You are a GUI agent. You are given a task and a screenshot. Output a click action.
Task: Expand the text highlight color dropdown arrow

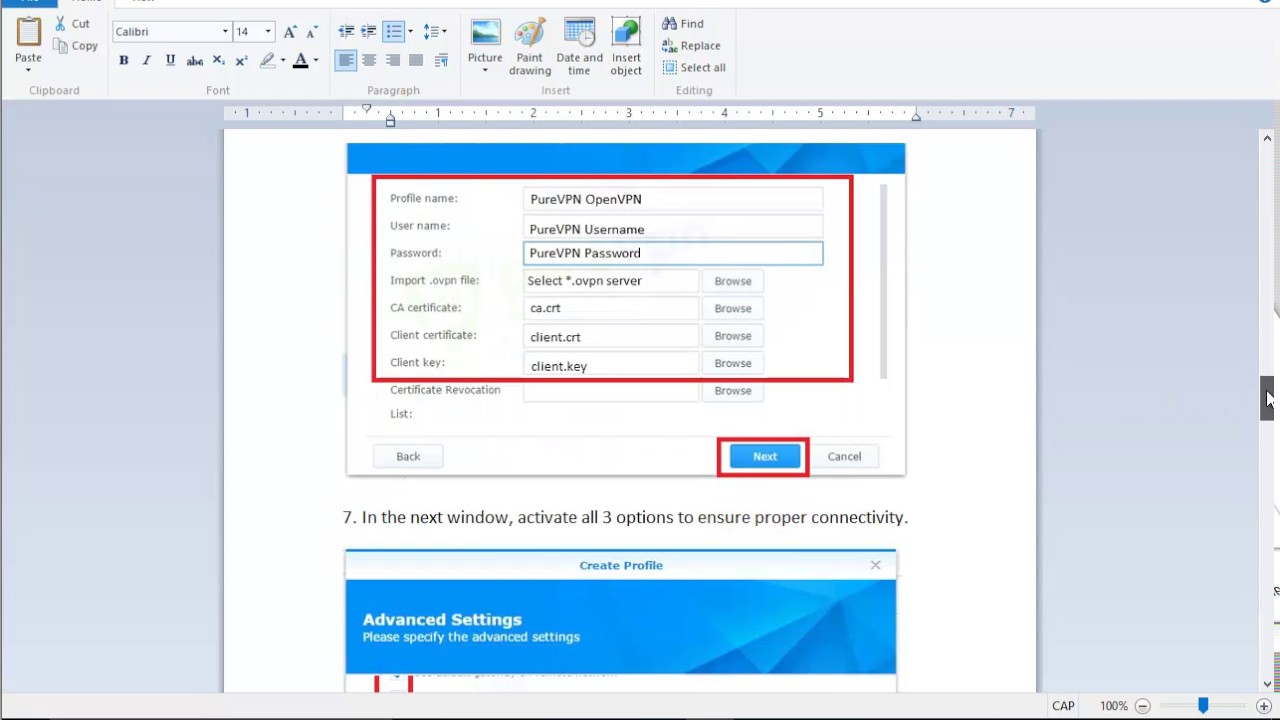(283, 61)
